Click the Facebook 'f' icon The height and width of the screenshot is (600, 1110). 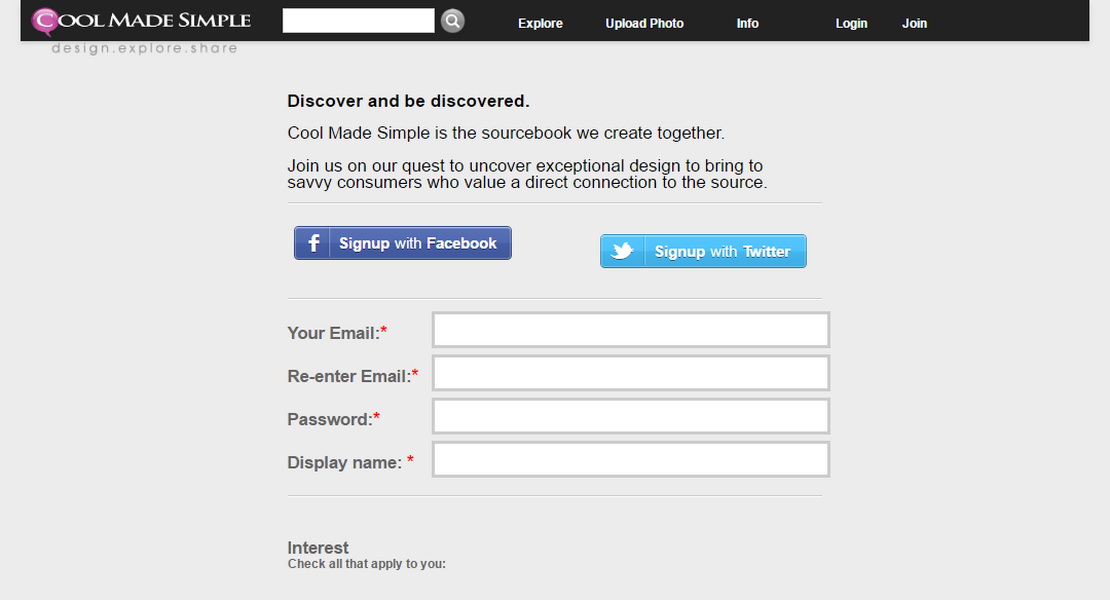pyautogui.click(x=313, y=243)
